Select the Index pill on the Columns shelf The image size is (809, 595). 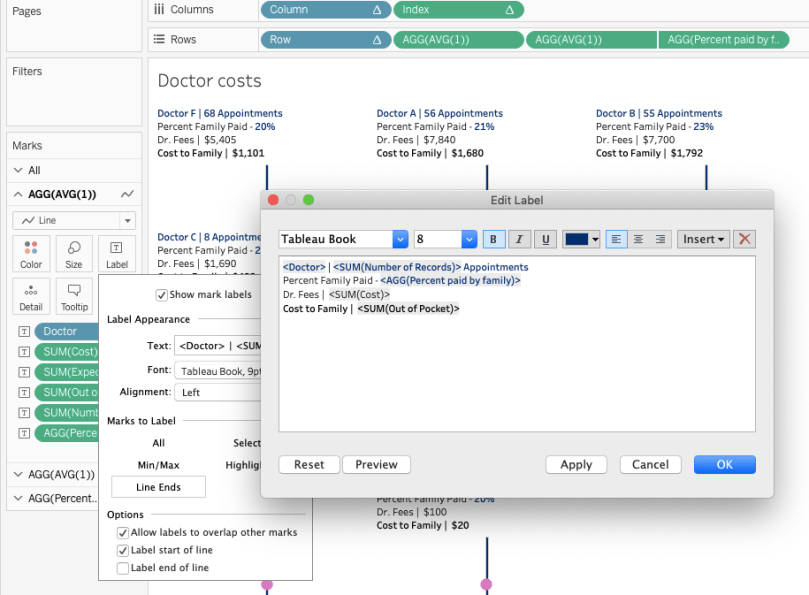point(457,9)
